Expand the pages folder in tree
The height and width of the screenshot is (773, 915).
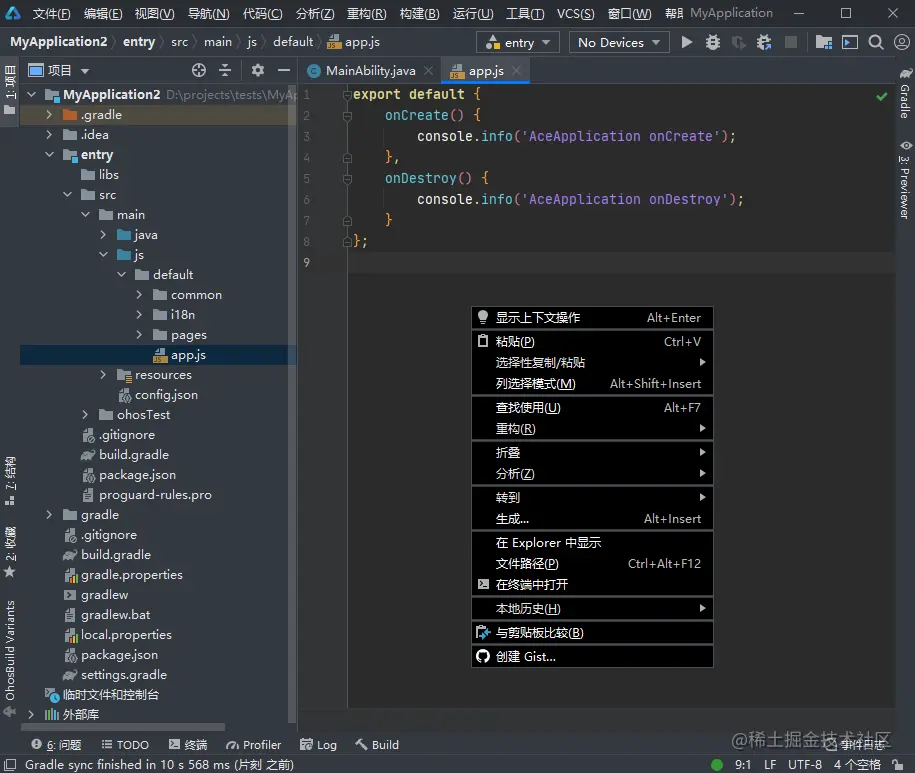(140, 335)
